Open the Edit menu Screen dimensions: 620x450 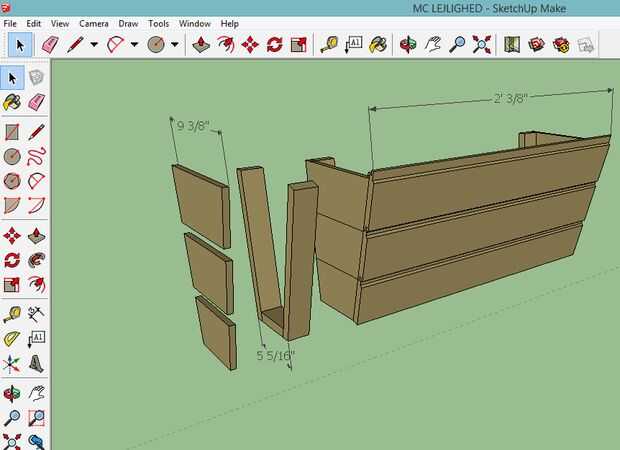(34, 24)
